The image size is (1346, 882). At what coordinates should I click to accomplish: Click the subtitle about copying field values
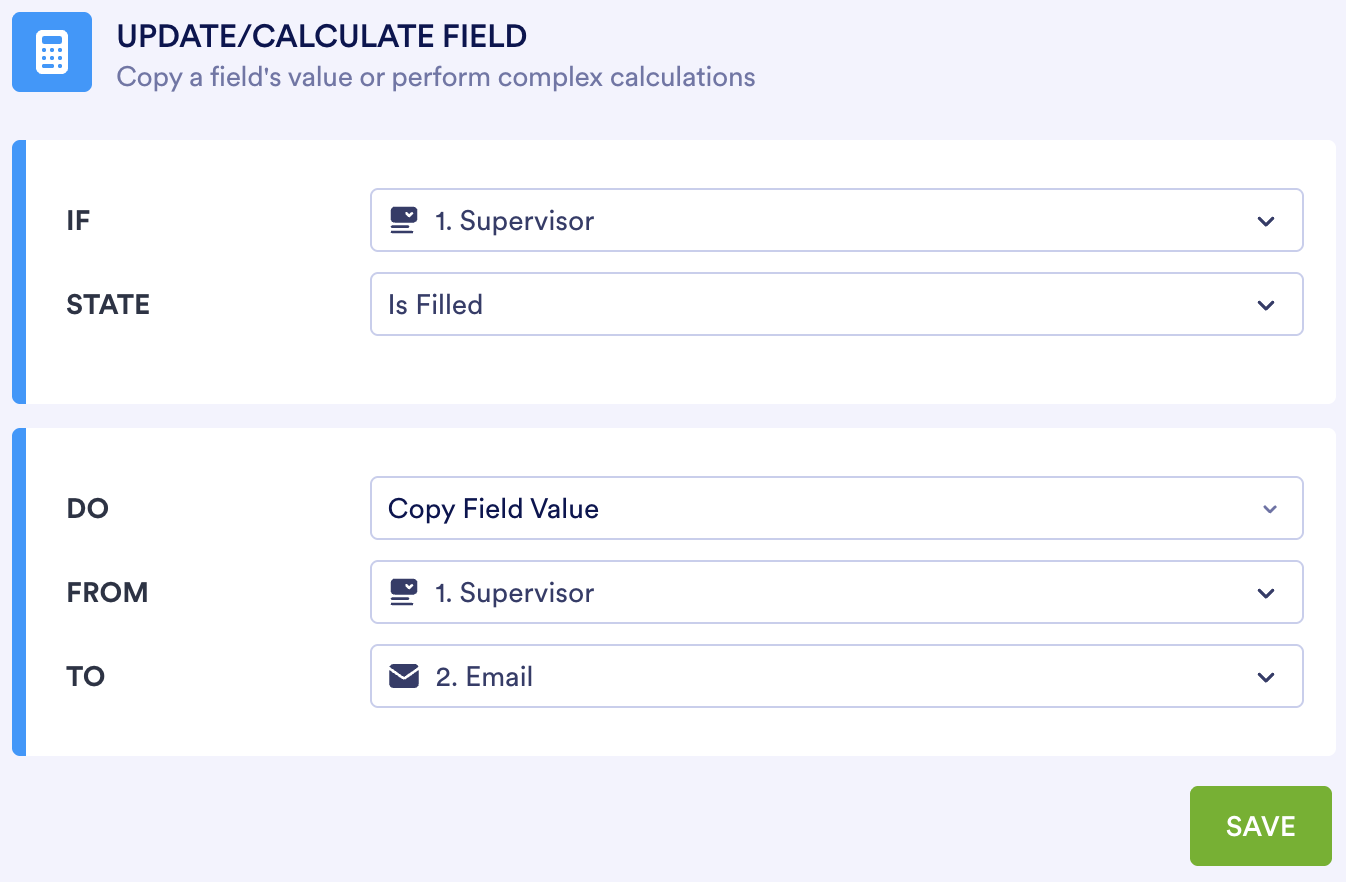tap(437, 77)
